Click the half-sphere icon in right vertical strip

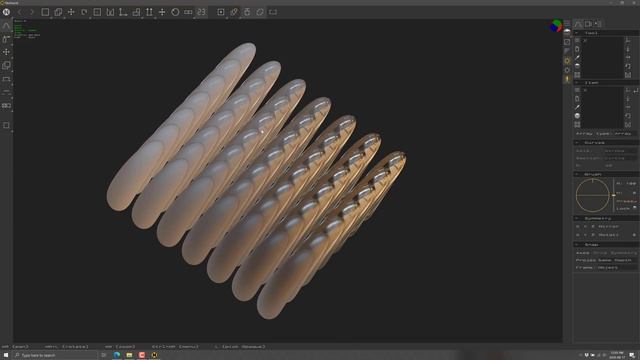tap(567, 32)
